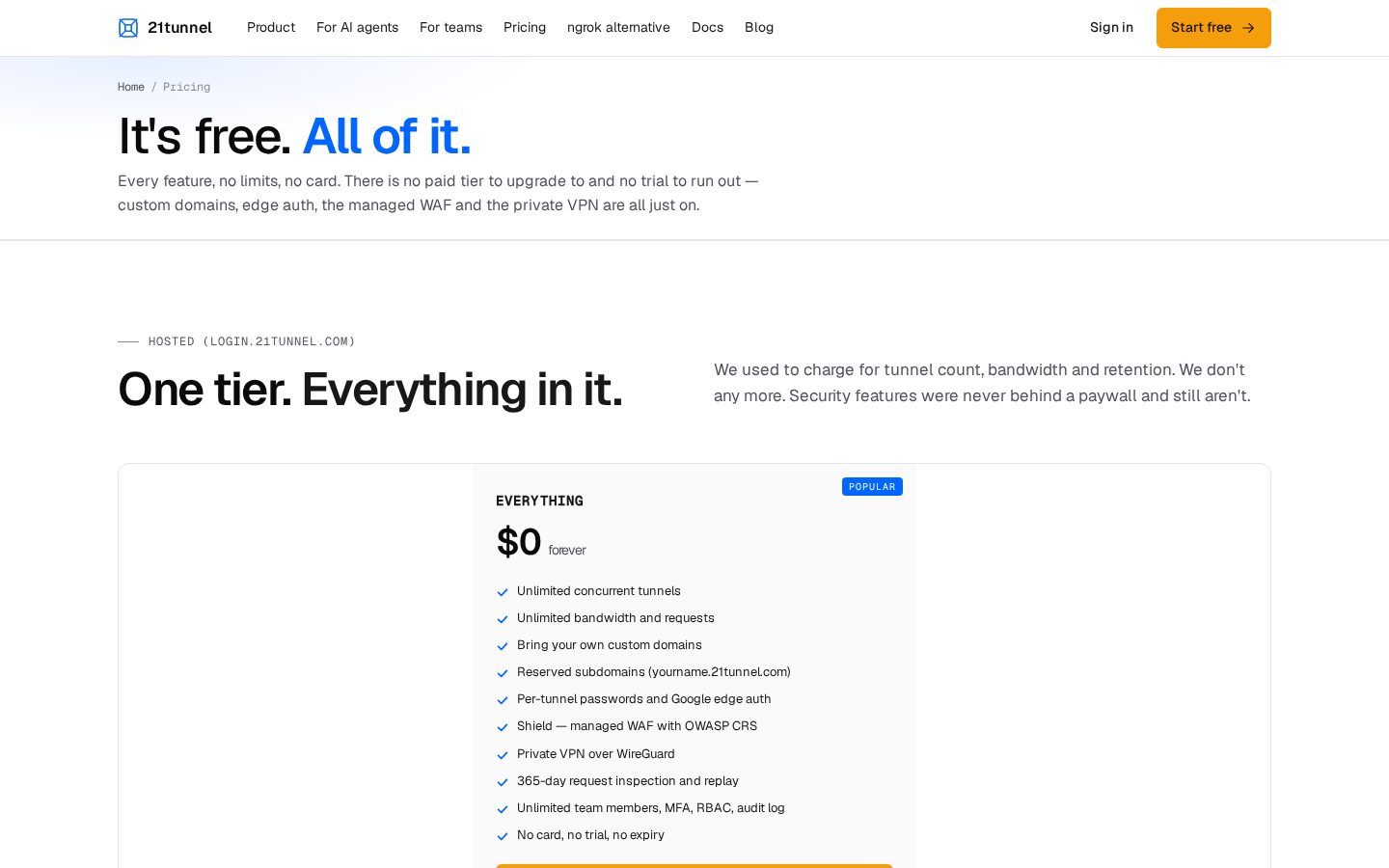Open the For teams nav link

click(x=450, y=28)
